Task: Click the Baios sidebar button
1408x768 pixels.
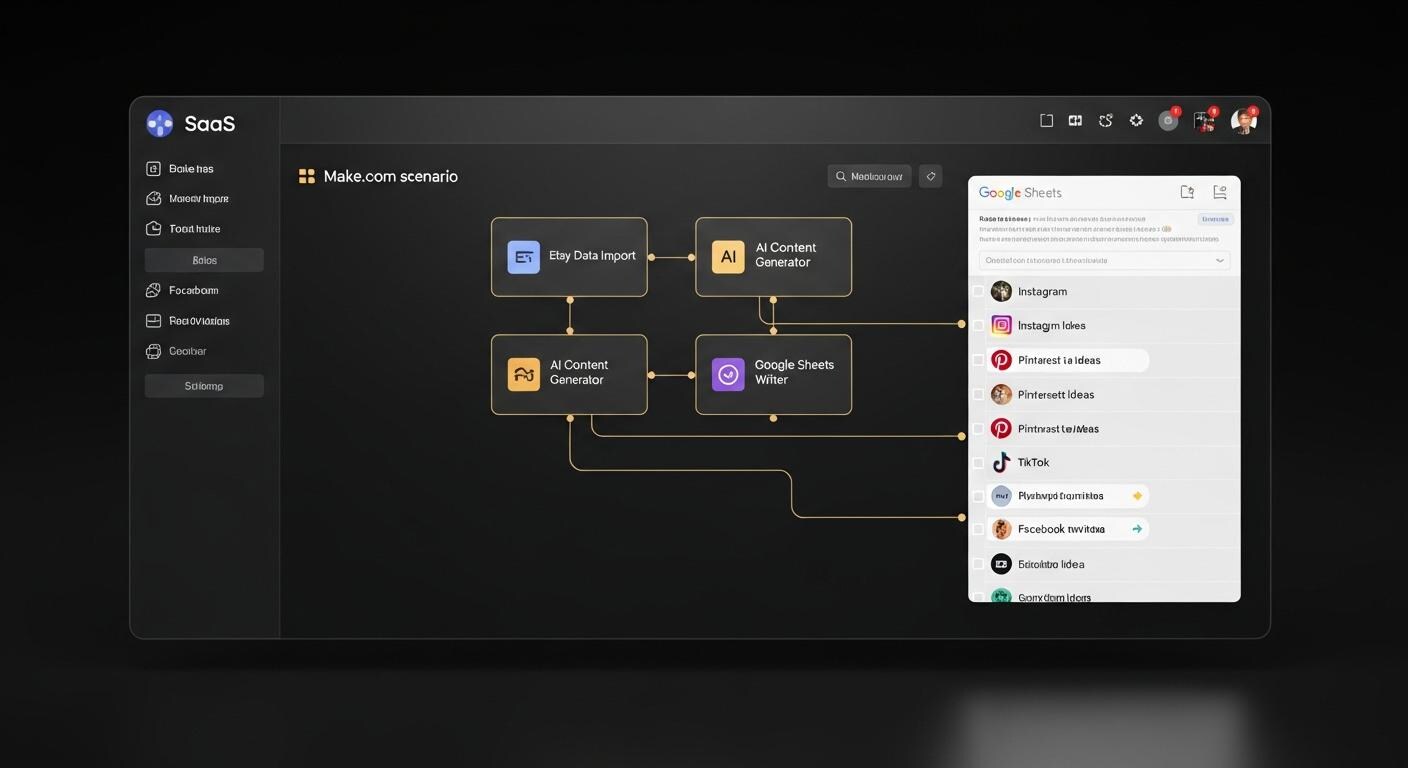Action: point(204,260)
